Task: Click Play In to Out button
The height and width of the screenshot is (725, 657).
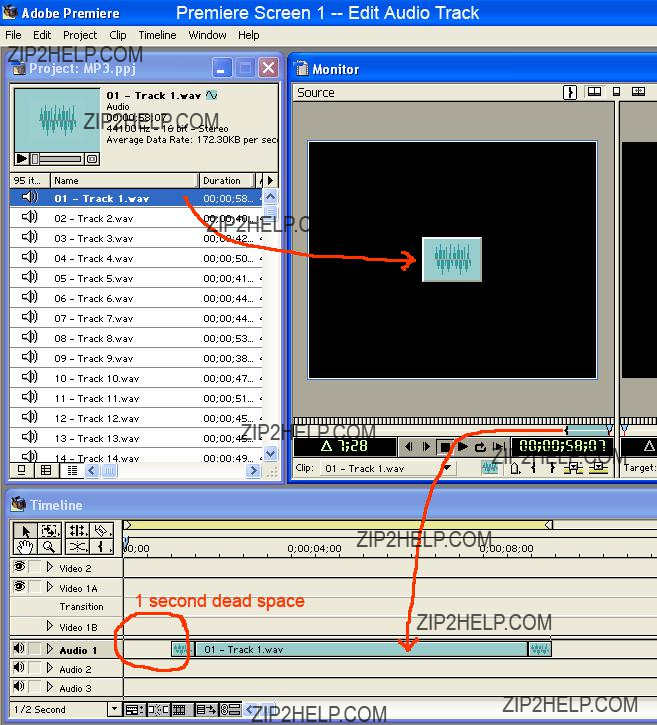Action: click(x=498, y=447)
